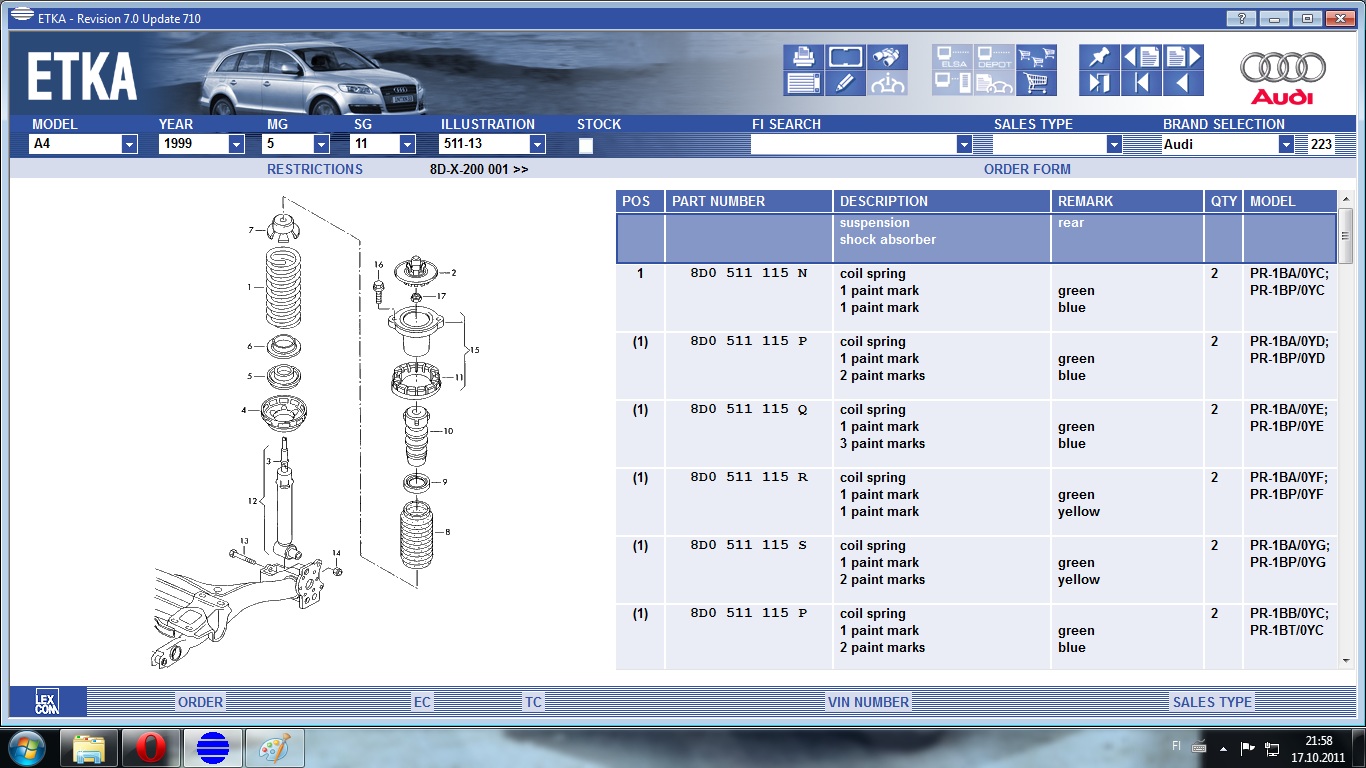Click the pencil edit icon
1366x768 pixels.
coord(846,83)
